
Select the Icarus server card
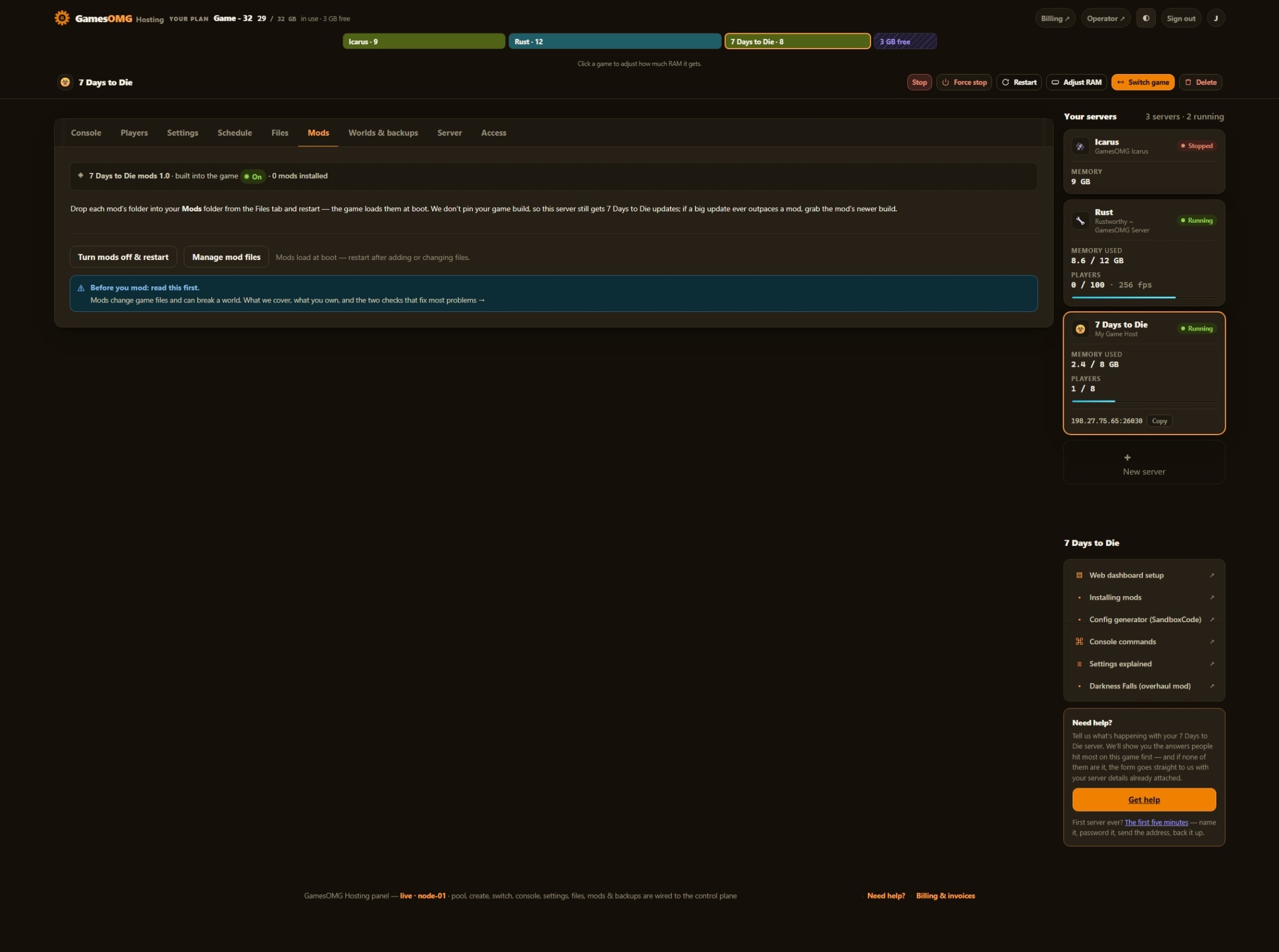point(1143,162)
